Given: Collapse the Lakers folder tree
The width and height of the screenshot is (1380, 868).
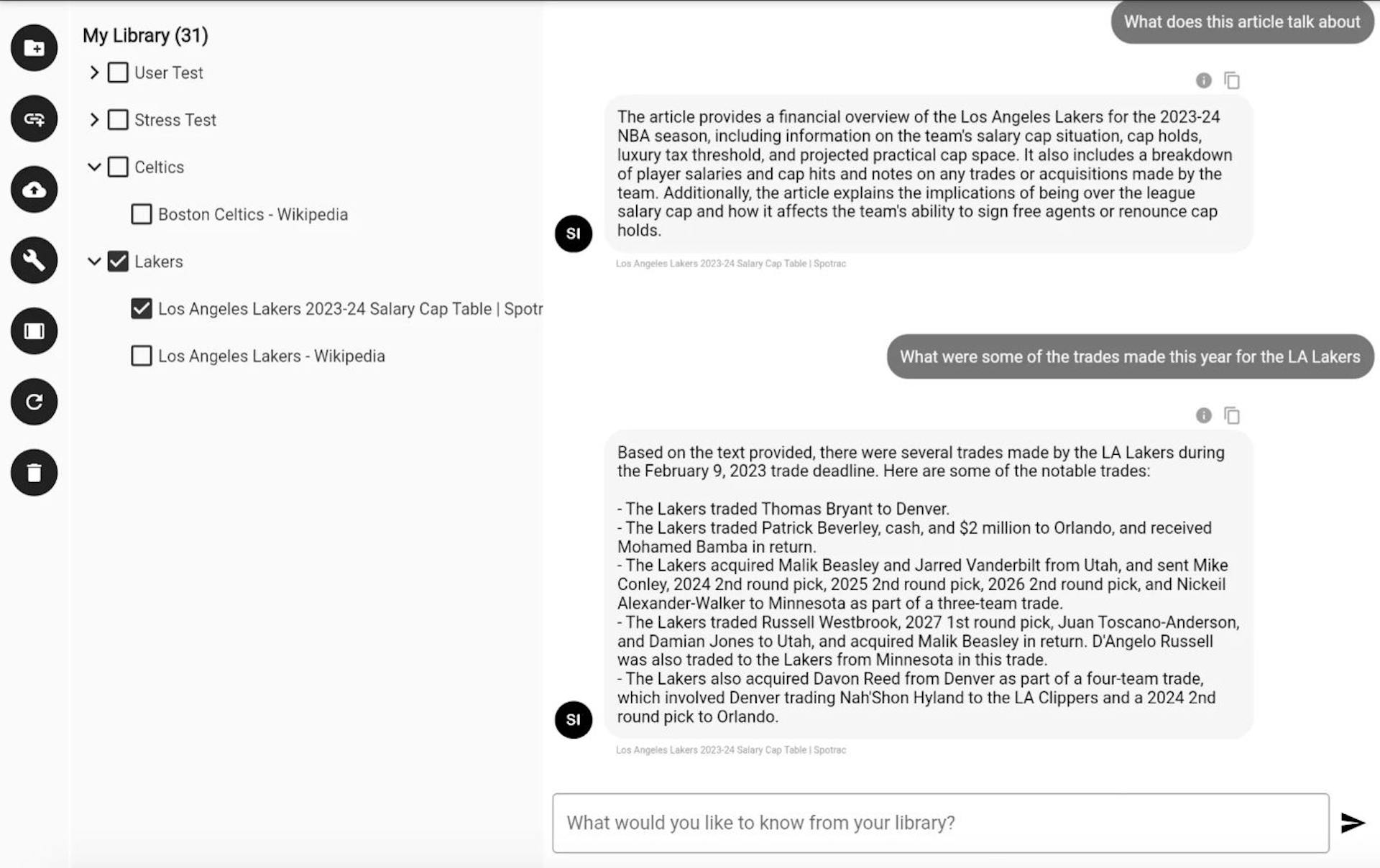Looking at the screenshot, I should [94, 262].
